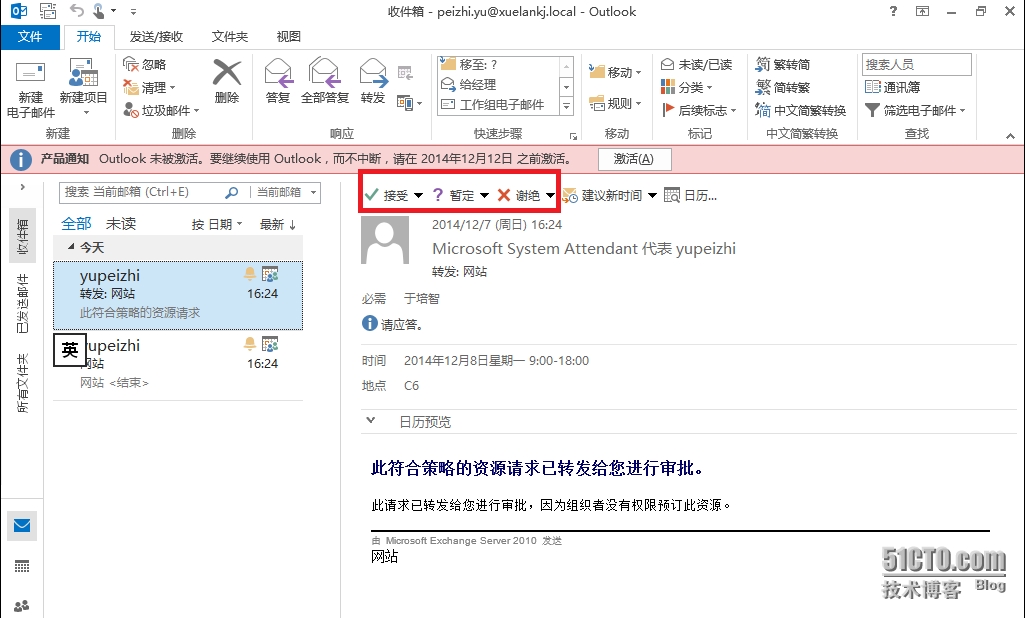
Task: Accept (接受) the meeting request
Action: point(387,195)
